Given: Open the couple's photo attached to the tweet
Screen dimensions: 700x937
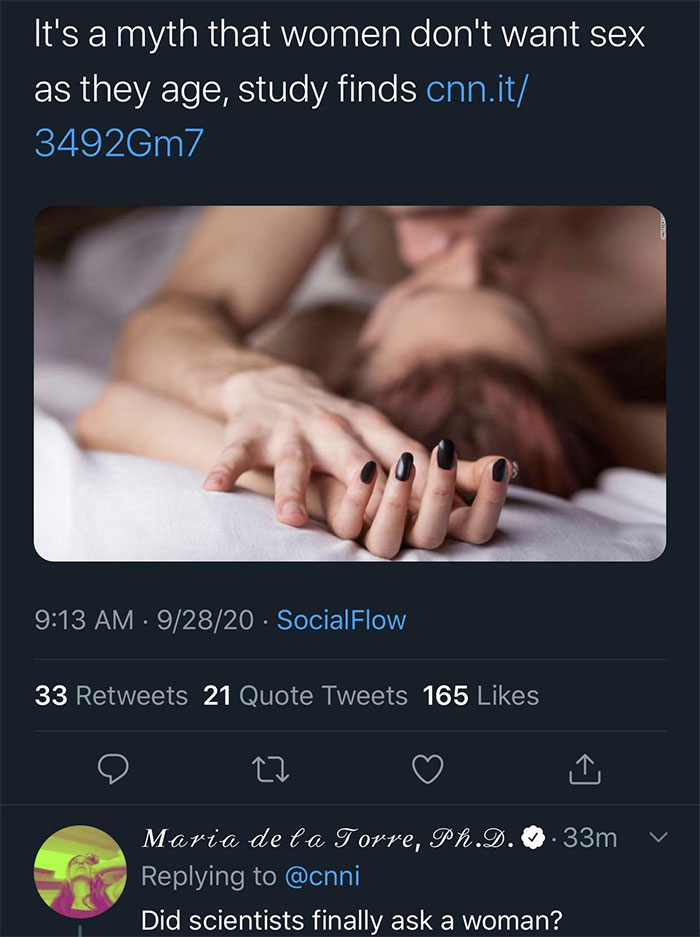Looking at the screenshot, I should 350,383.
